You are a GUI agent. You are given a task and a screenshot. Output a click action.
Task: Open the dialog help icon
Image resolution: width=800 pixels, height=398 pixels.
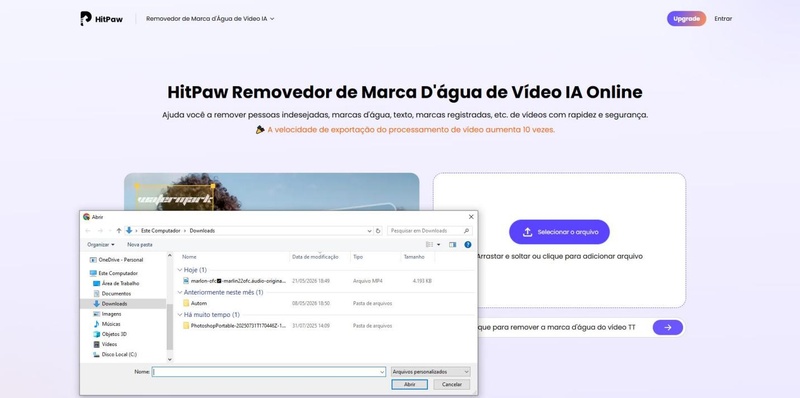tap(468, 245)
